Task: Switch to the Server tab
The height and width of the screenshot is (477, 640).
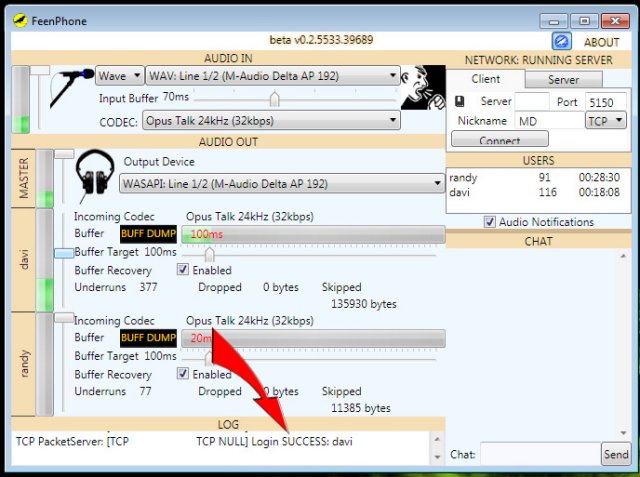Action: point(563,80)
